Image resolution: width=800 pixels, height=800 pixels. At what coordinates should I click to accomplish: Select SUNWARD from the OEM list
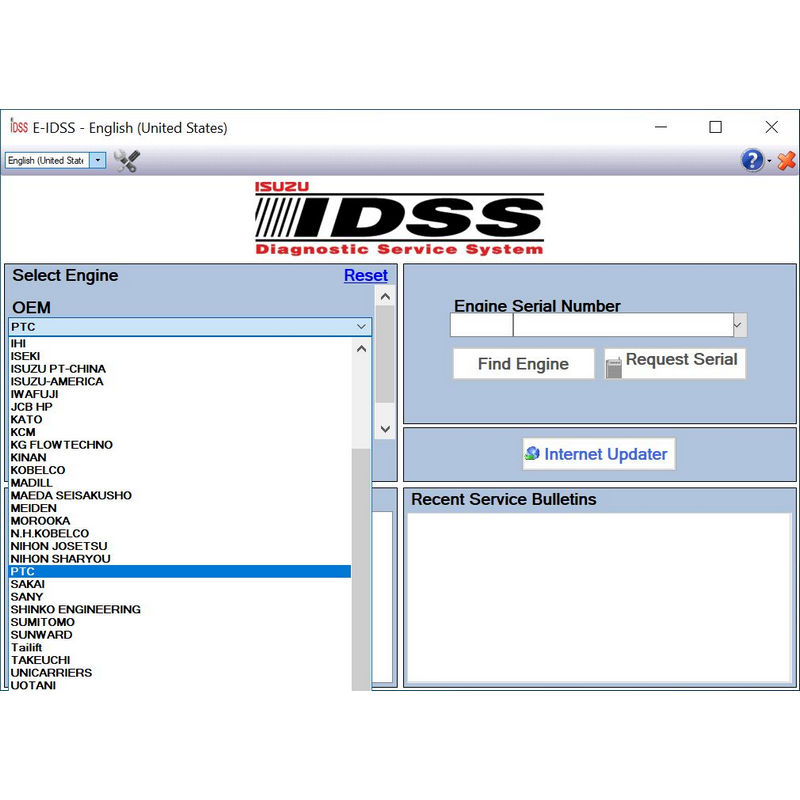click(x=180, y=635)
